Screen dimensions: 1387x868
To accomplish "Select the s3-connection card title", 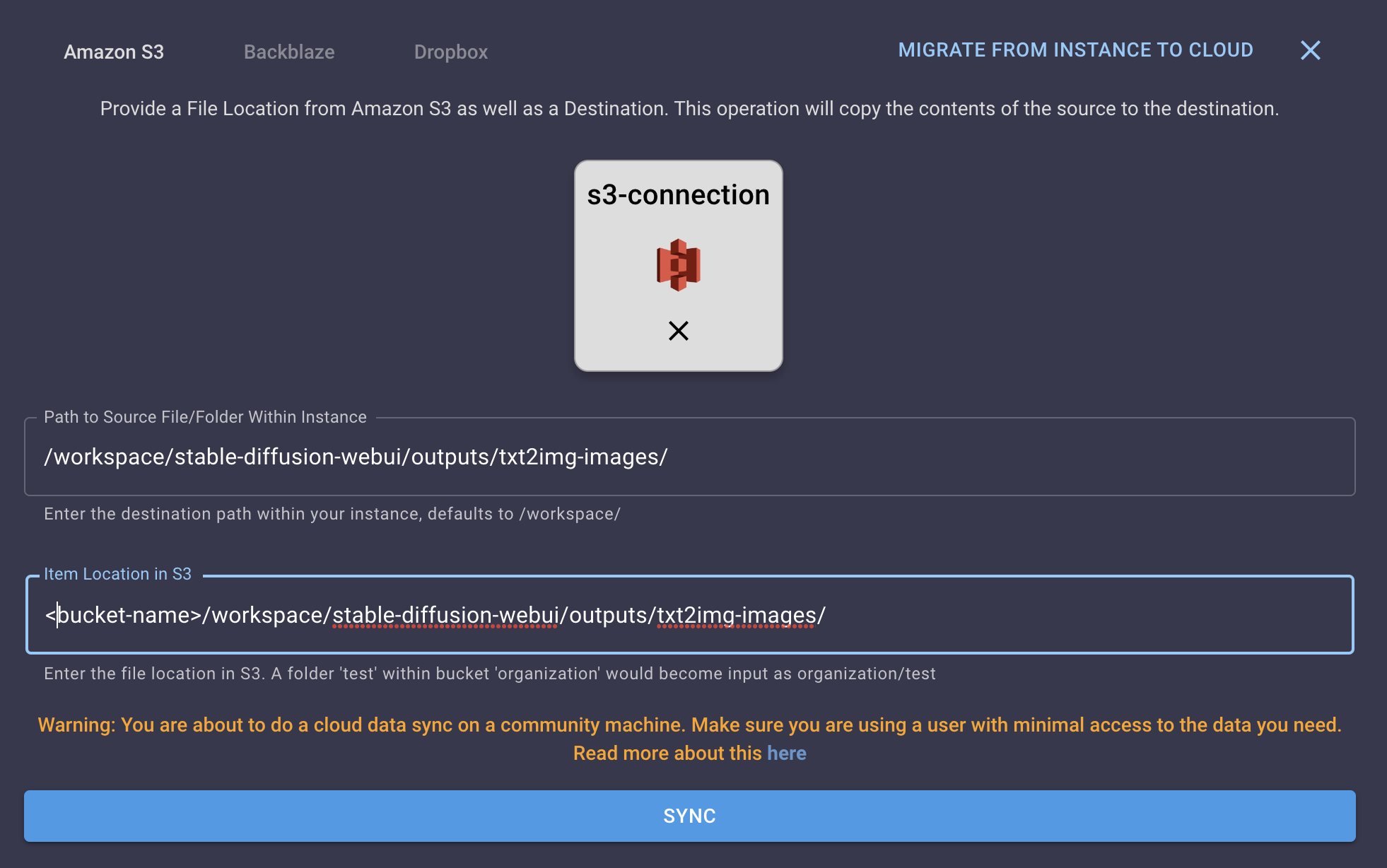I will [679, 195].
